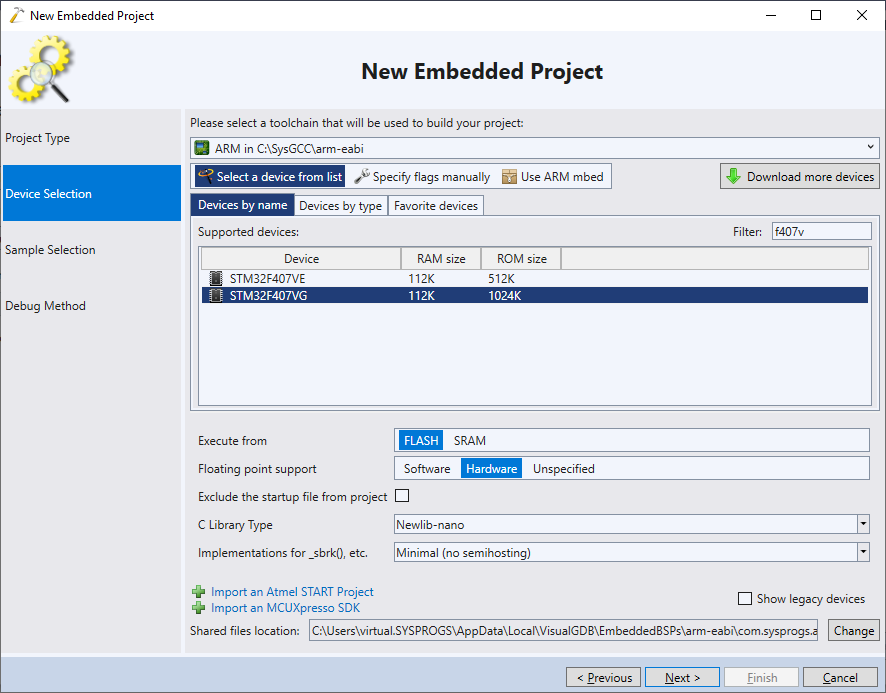Click the Shared files location path field

click(564, 630)
